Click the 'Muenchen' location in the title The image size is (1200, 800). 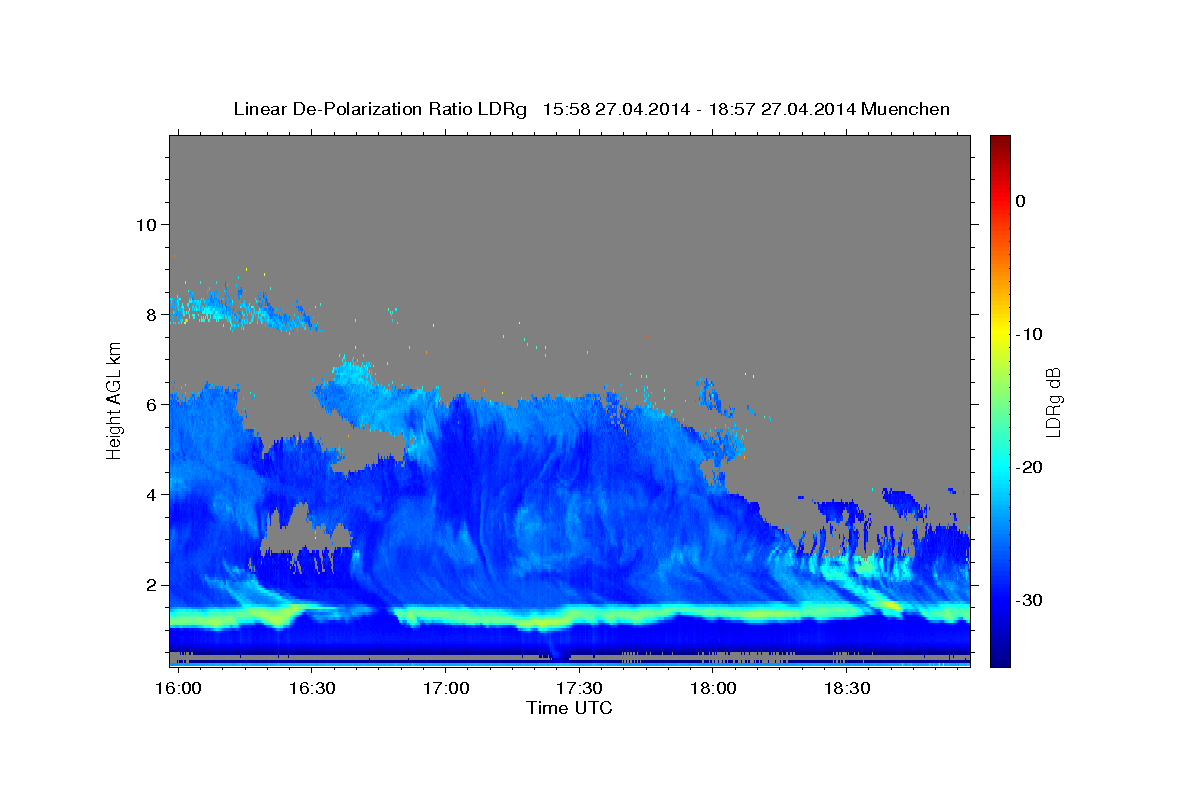click(x=906, y=109)
